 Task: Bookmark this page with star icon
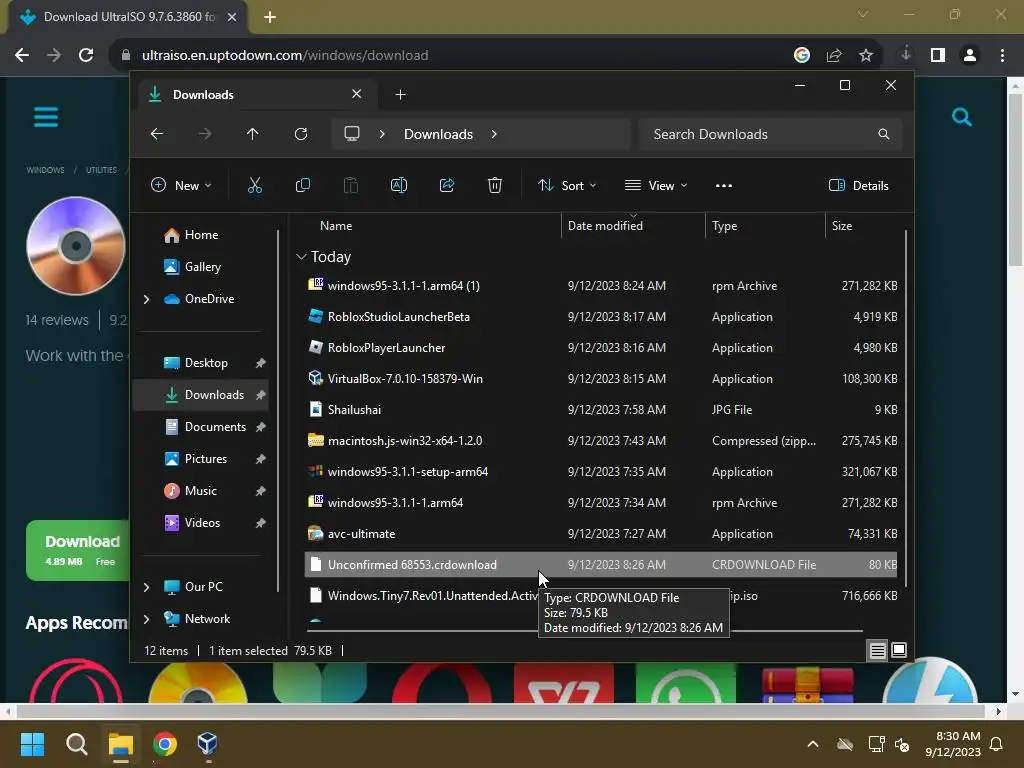coord(866,55)
